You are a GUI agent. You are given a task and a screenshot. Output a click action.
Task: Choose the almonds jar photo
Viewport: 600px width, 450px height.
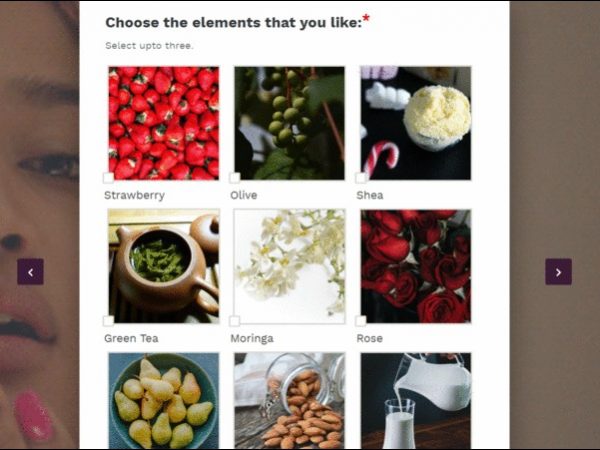tap(290, 401)
